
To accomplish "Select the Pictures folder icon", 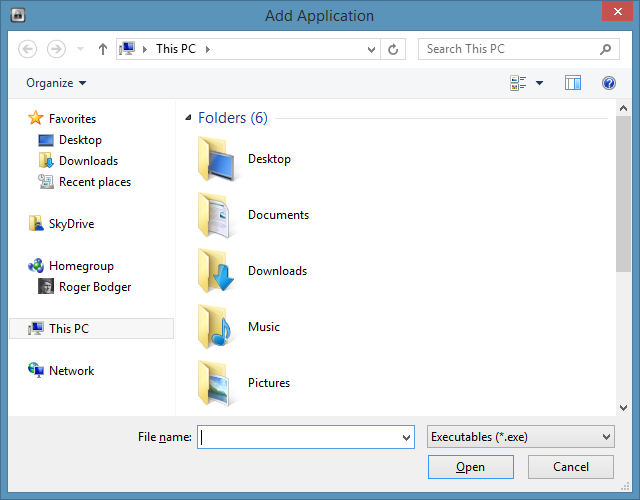I will [x=215, y=382].
